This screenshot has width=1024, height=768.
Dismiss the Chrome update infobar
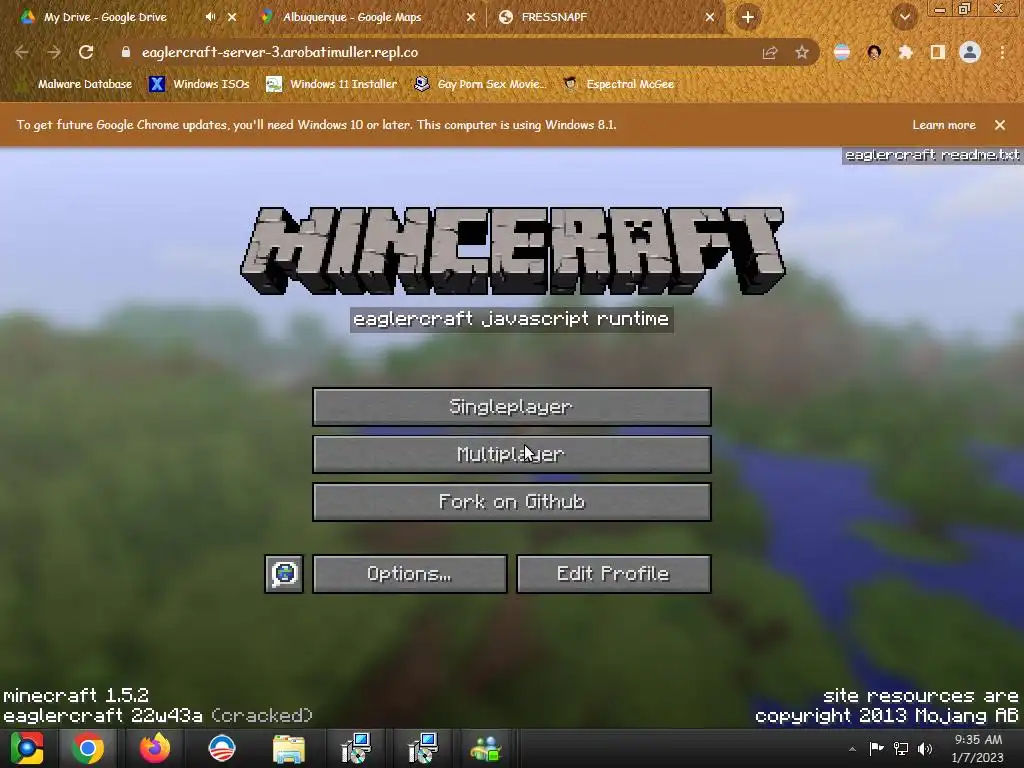pos(1000,125)
